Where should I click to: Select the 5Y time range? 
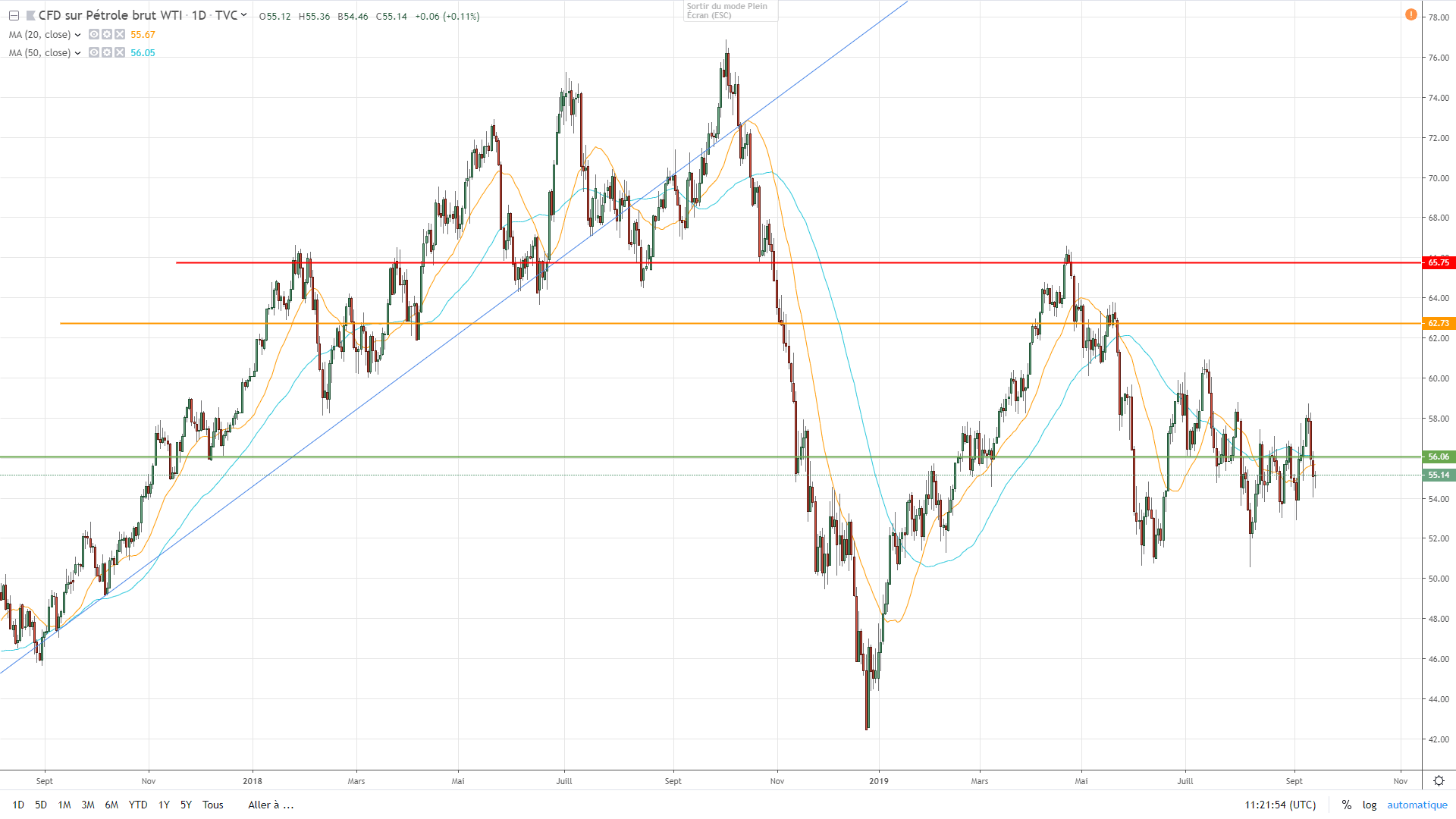click(186, 805)
